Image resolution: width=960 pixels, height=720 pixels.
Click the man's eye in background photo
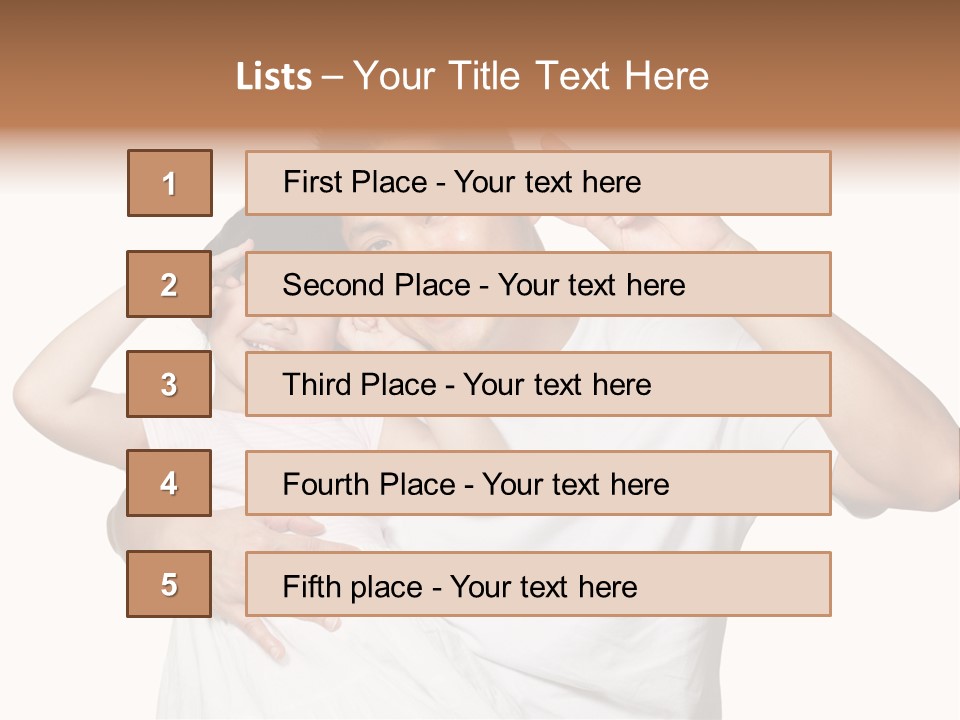click(x=378, y=242)
